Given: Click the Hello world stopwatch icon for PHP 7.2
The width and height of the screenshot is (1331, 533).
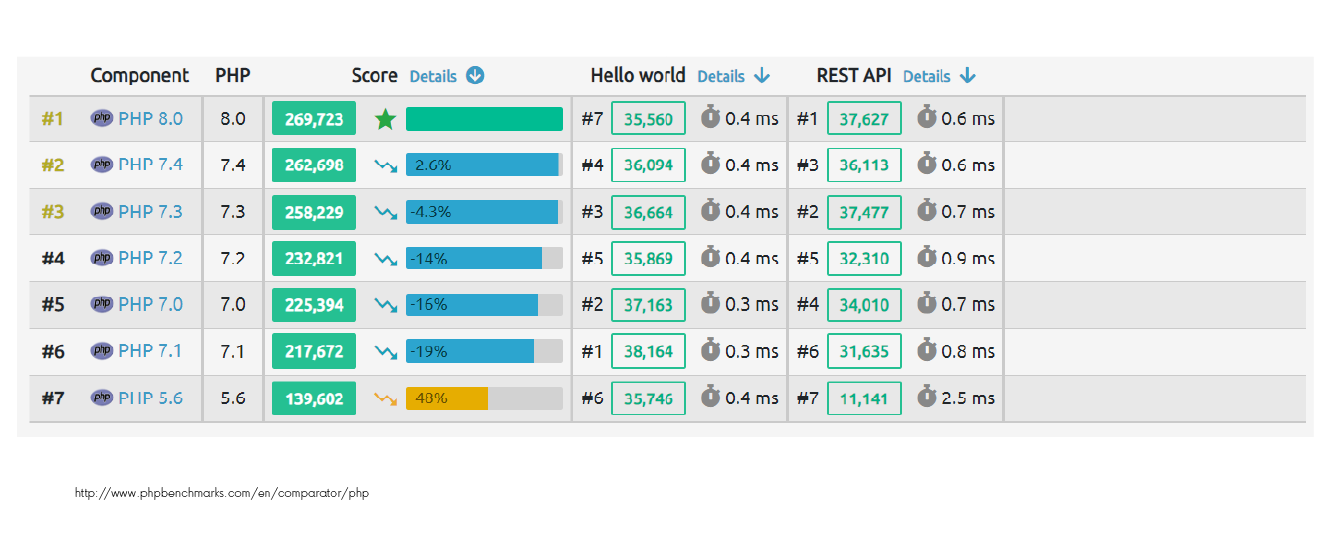Looking at the screenshot, I should 710,256.
